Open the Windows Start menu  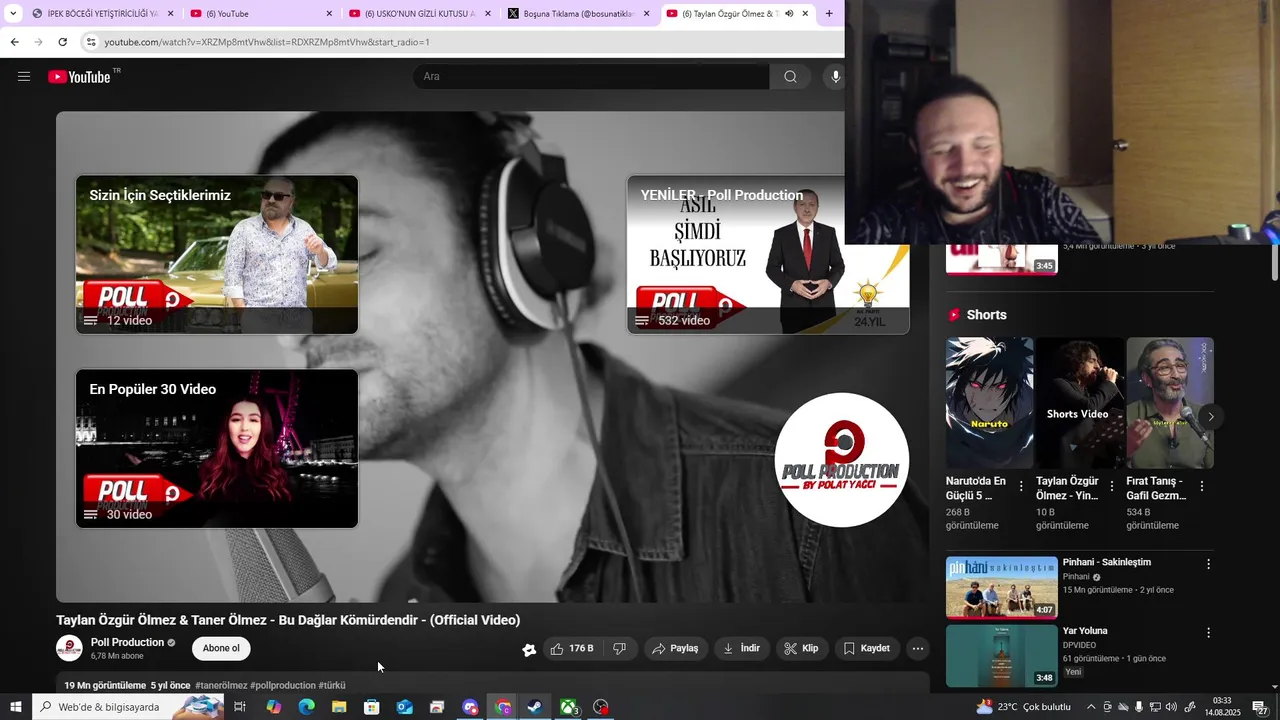pyautogui.click(x=15, y=707)
